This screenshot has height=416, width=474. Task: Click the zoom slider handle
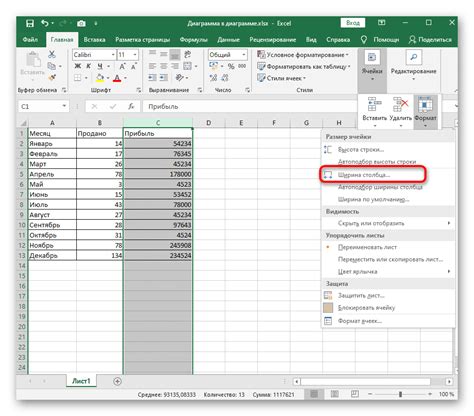point(400,394)
